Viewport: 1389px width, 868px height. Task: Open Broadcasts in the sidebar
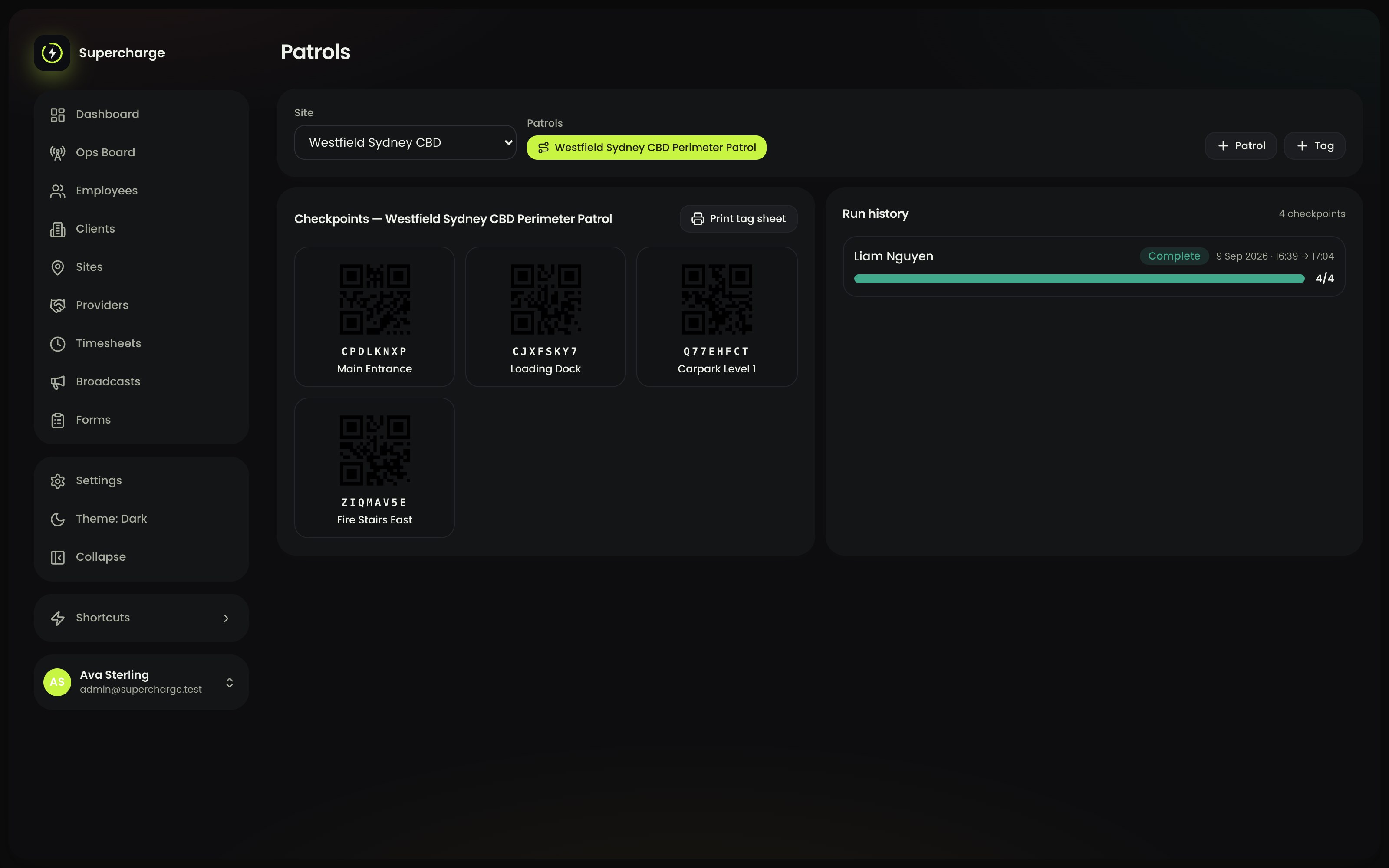click(x=141, y=381)
